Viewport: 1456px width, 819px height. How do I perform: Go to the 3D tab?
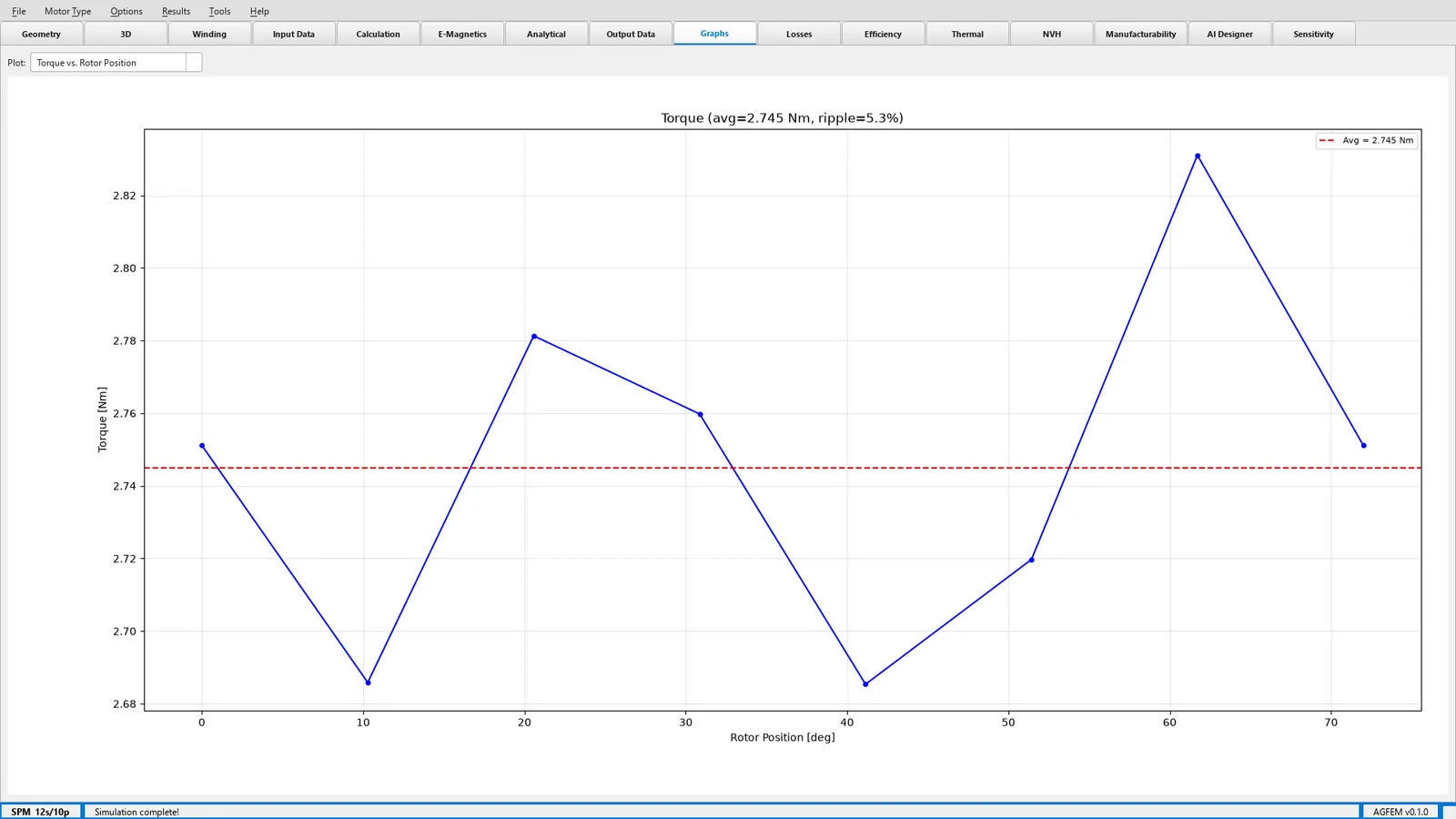coord(126,34)
